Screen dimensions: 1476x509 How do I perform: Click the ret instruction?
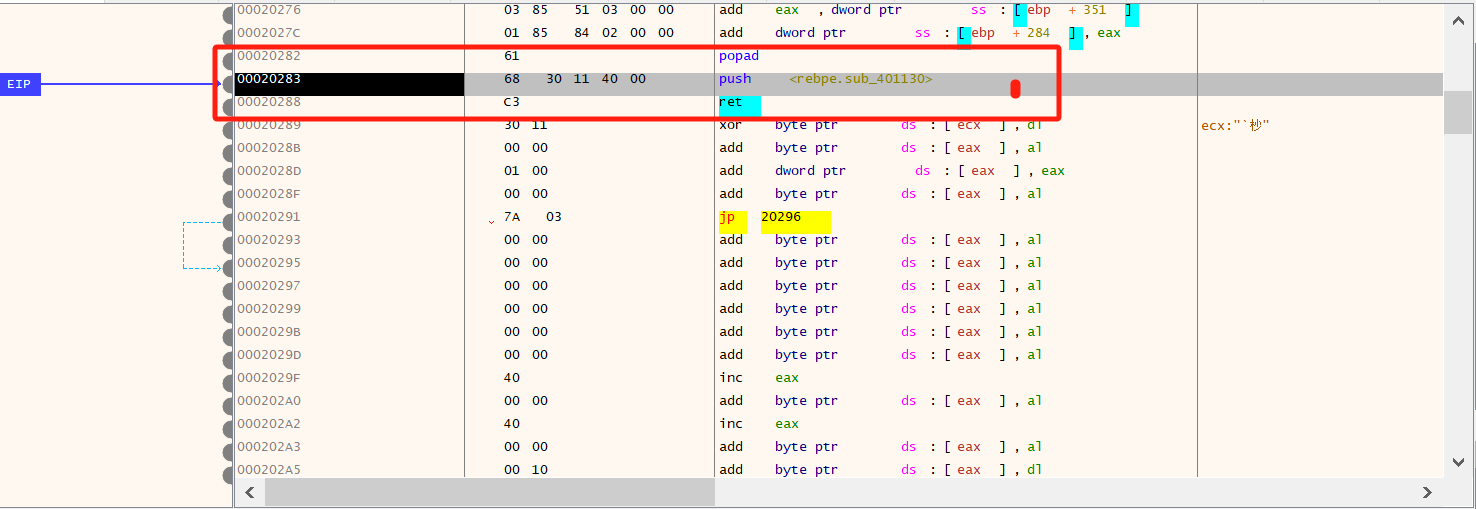tap(729, 102)
